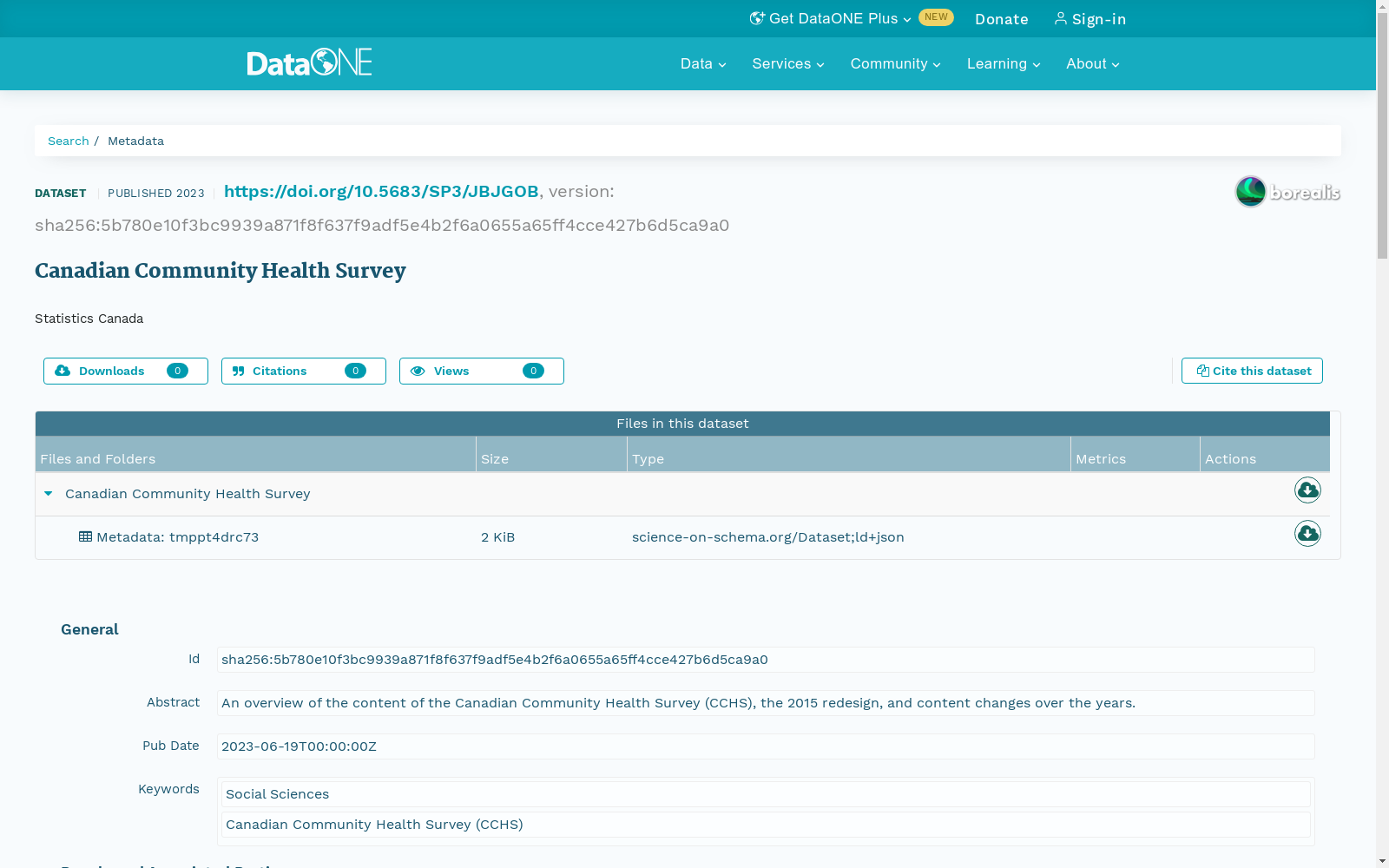Click the 2 KiB size cell
The height and width of the screenshot is (868, 1389).
[497, 537]
